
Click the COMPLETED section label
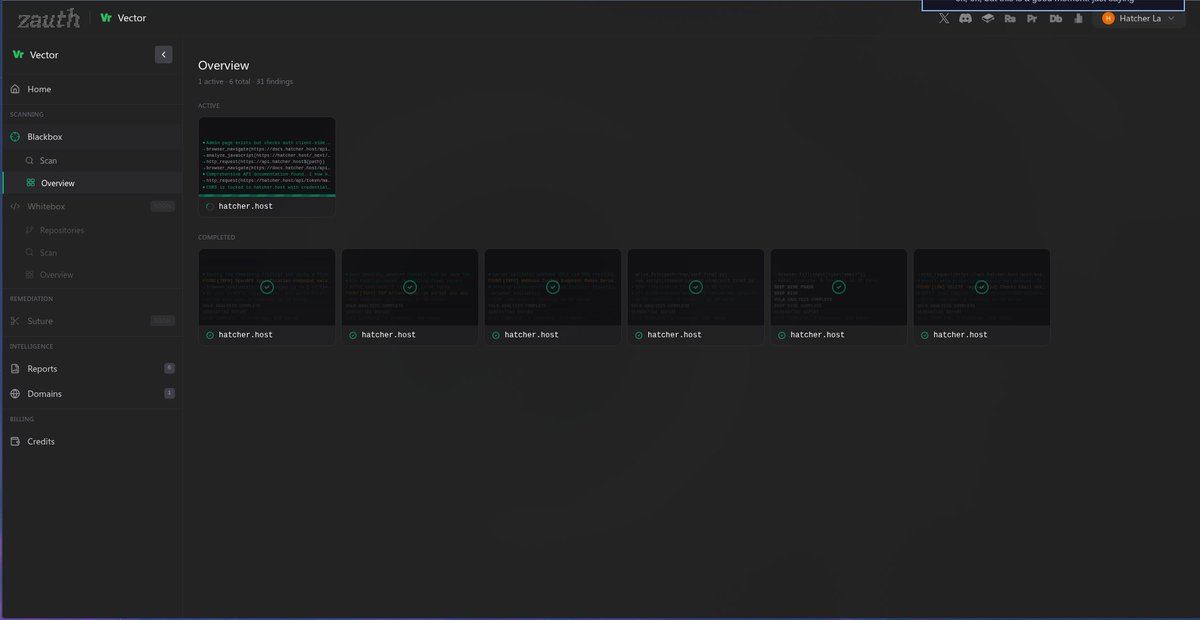coord(217,237)
